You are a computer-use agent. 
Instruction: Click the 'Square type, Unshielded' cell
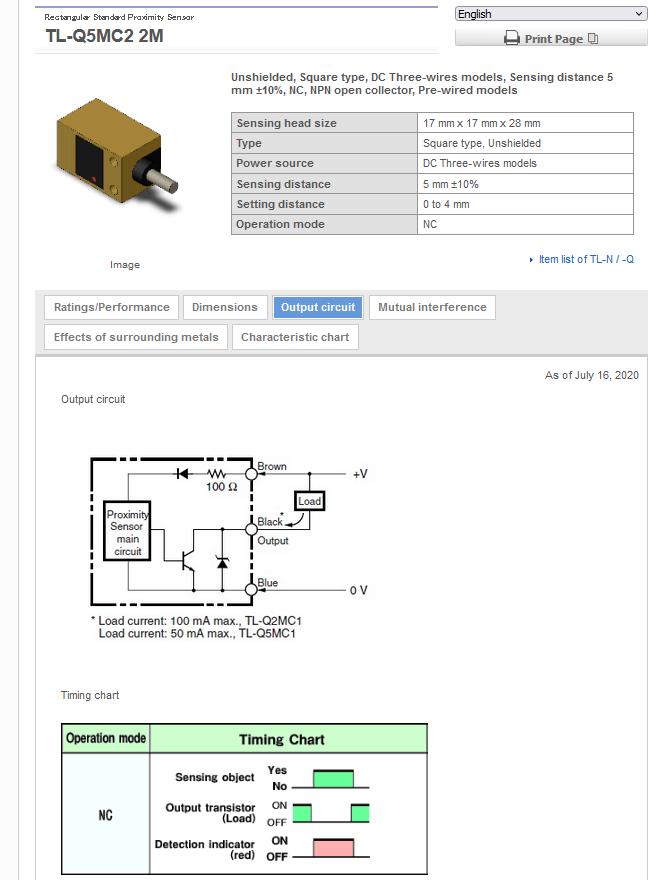525,143
